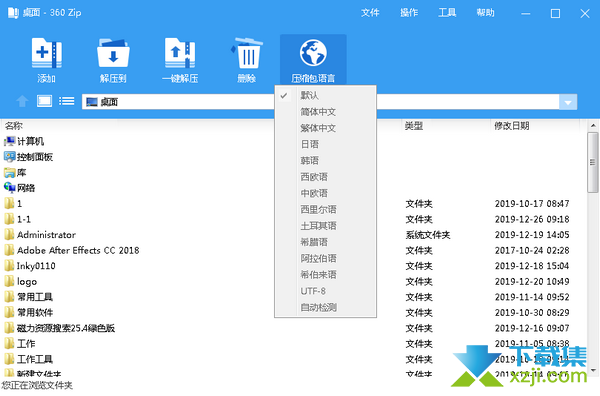Click the 解压到 (Extract to) icon
This screenshot has height=396, width=600.
click(x=113, y=53)
